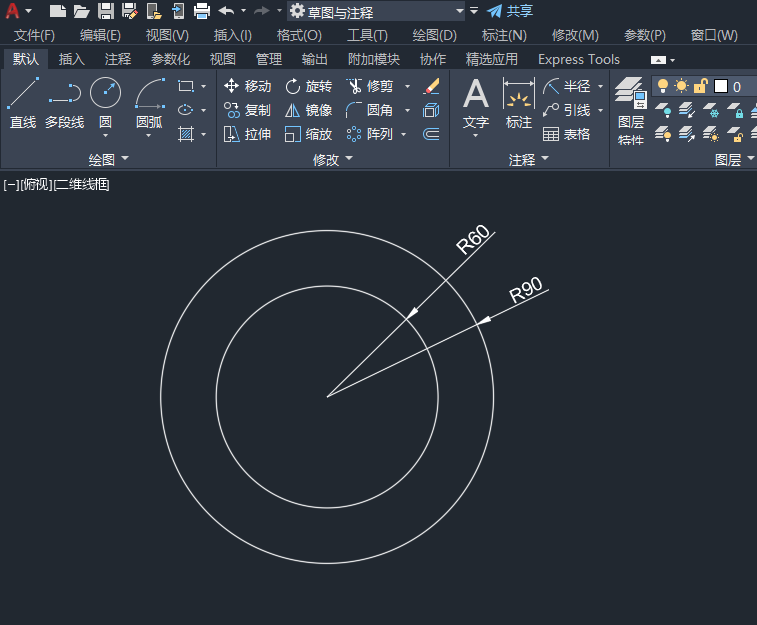
Task: Toggle layer freeze sun icon
Action: click(681, 86)
